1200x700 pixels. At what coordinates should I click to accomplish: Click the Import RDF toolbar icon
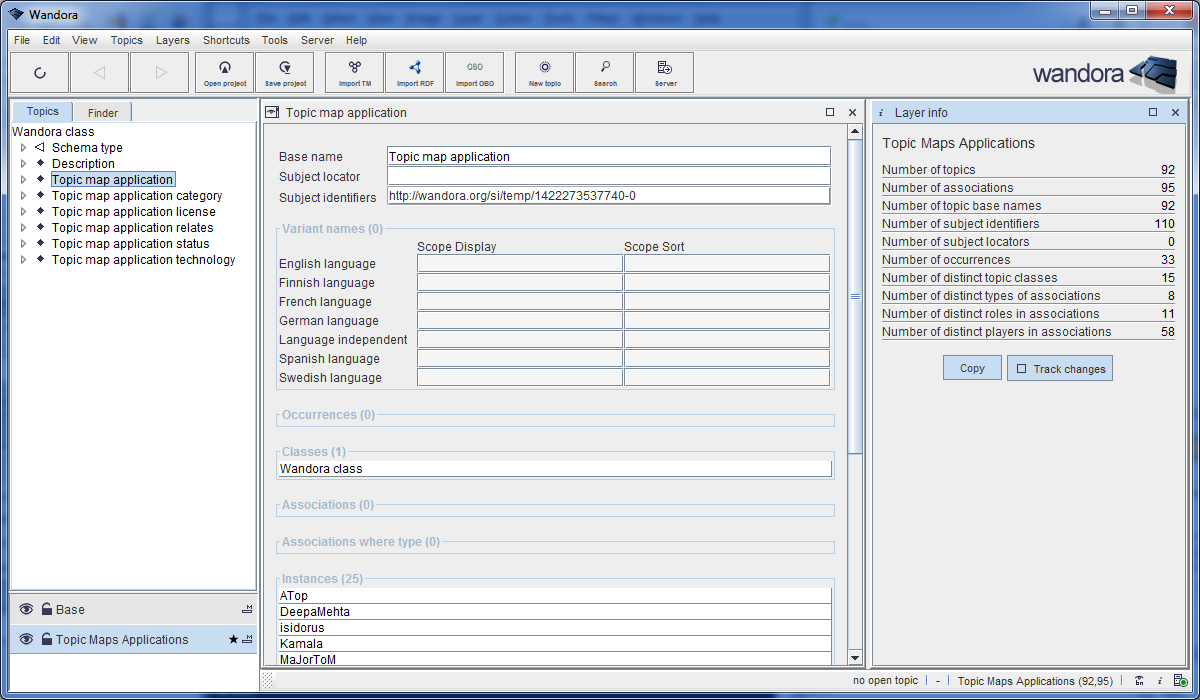coord(414,71)
